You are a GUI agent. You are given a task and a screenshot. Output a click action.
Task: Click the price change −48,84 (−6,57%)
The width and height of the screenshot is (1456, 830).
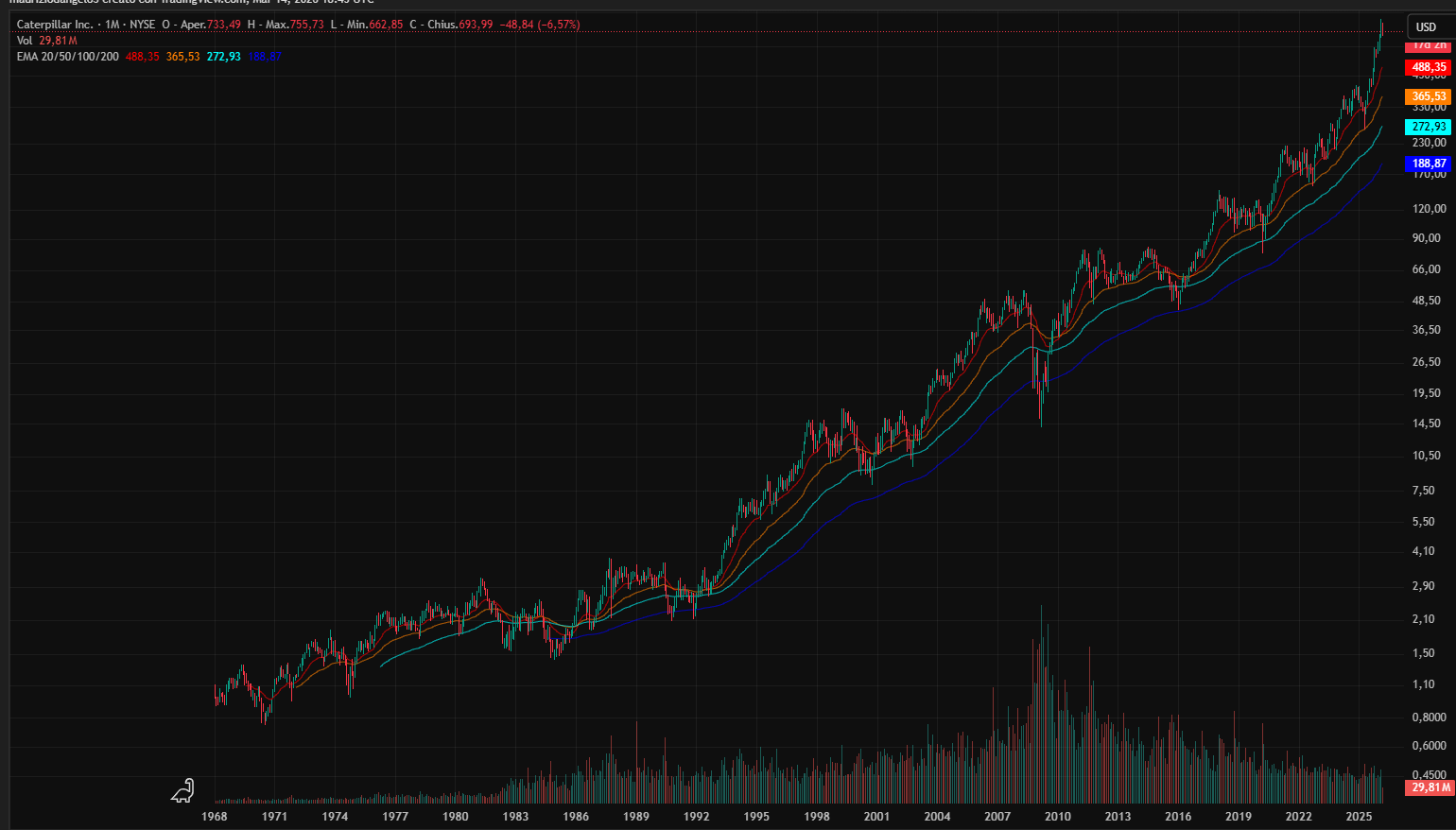[540, 25]
